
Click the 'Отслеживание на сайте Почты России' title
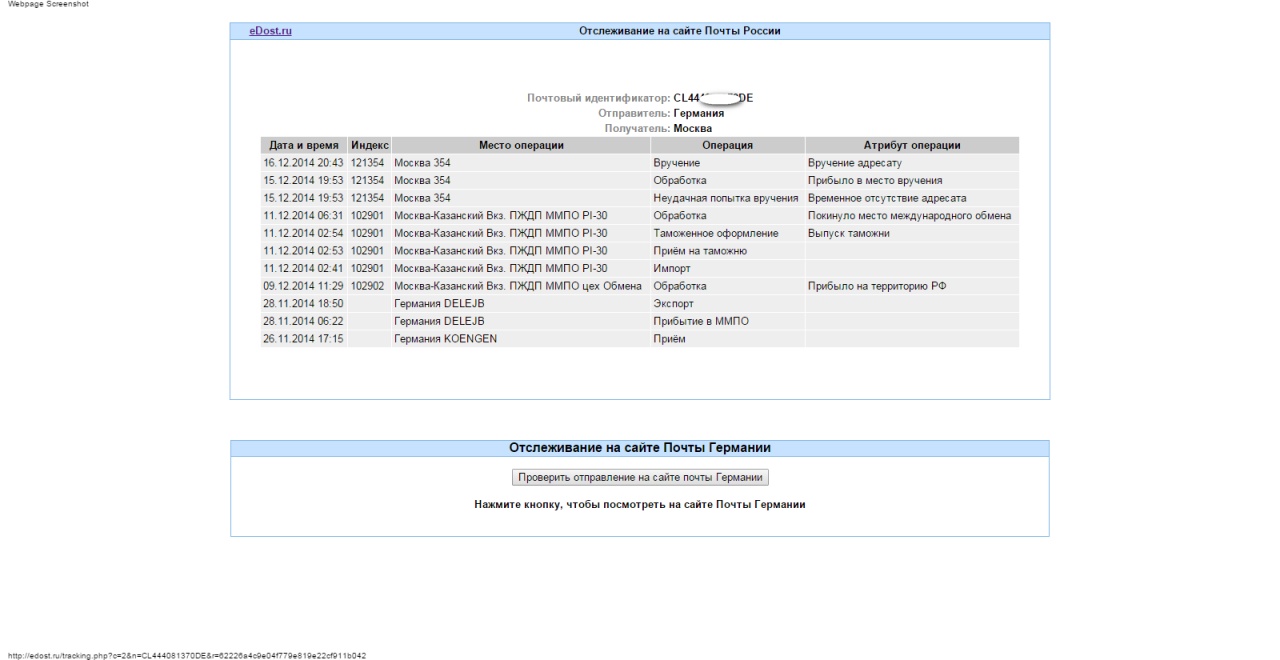679,31
